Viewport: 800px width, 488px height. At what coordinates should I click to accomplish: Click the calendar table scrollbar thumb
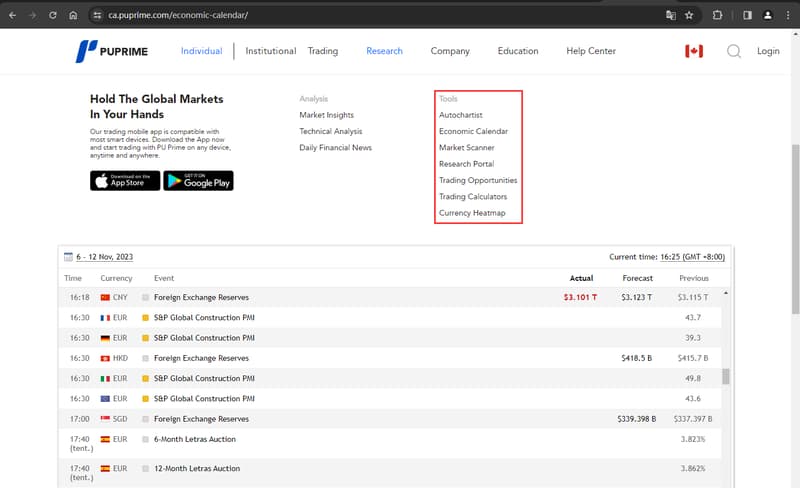726,377
